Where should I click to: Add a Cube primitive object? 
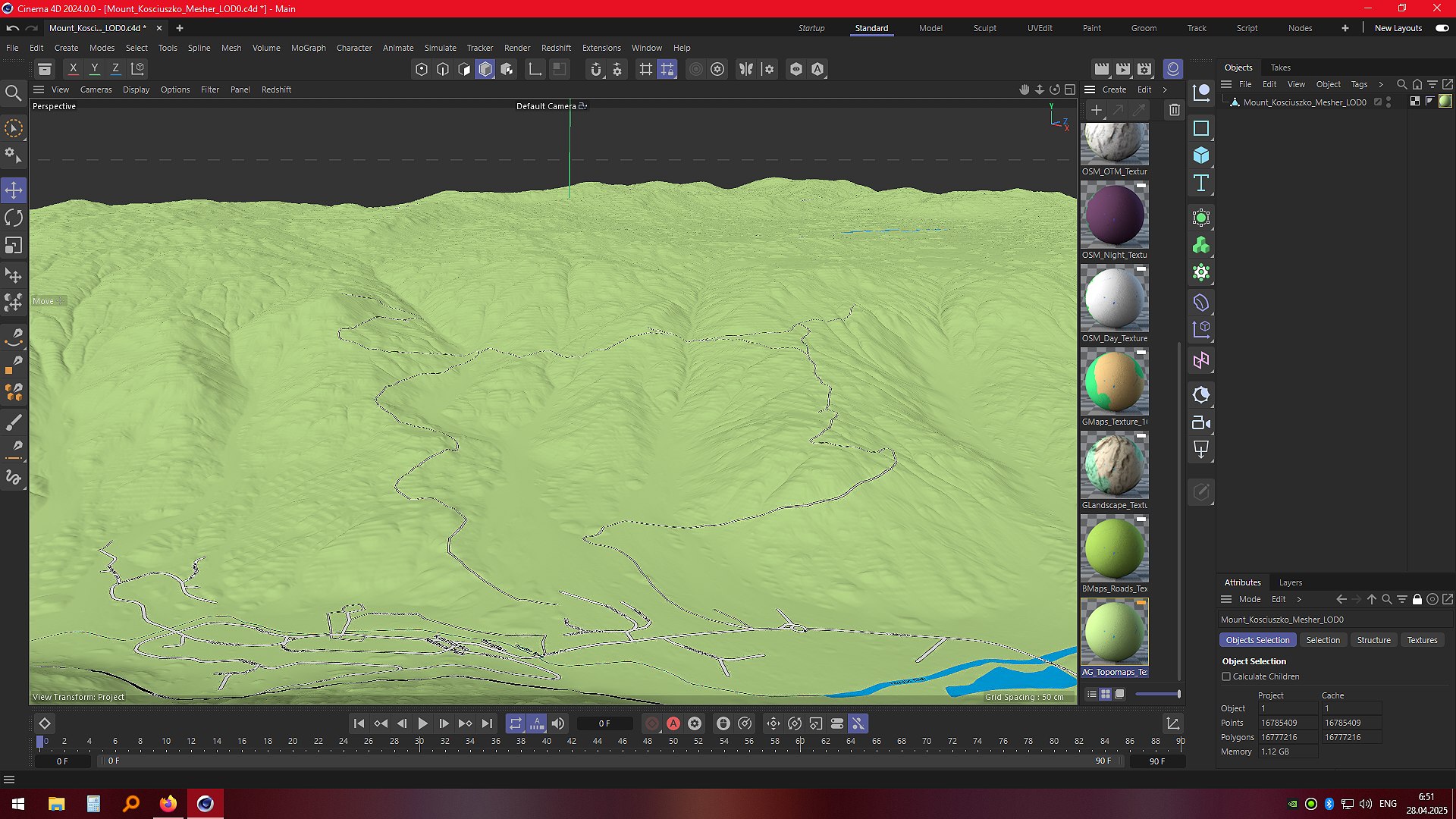(1201, 155)
